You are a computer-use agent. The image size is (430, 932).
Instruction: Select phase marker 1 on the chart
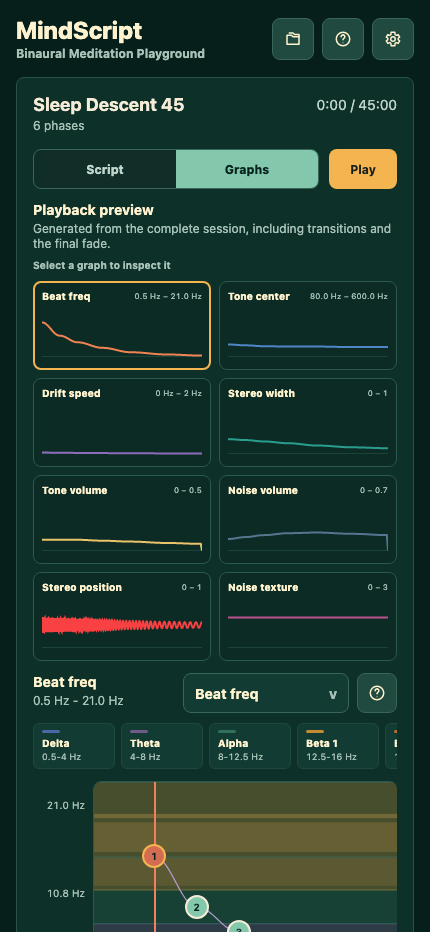point(154,856)
